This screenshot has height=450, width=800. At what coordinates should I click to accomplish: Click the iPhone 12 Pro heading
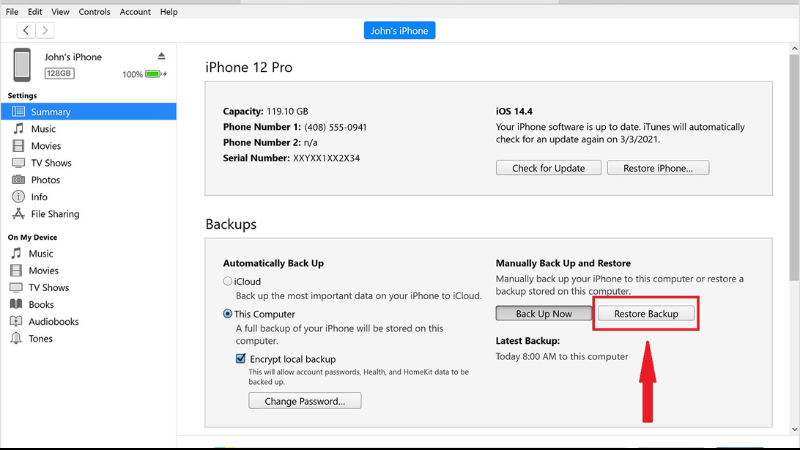pyautogui.click(x=249, y=67)
